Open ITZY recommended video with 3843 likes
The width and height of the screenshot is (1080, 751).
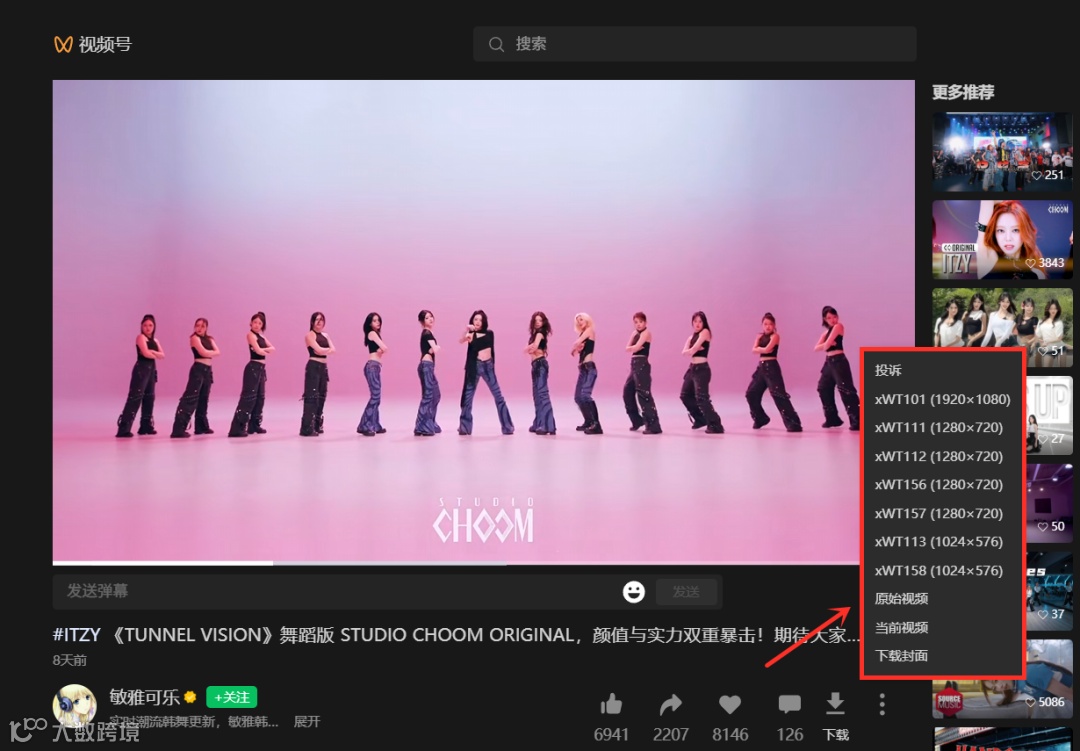1002,240
